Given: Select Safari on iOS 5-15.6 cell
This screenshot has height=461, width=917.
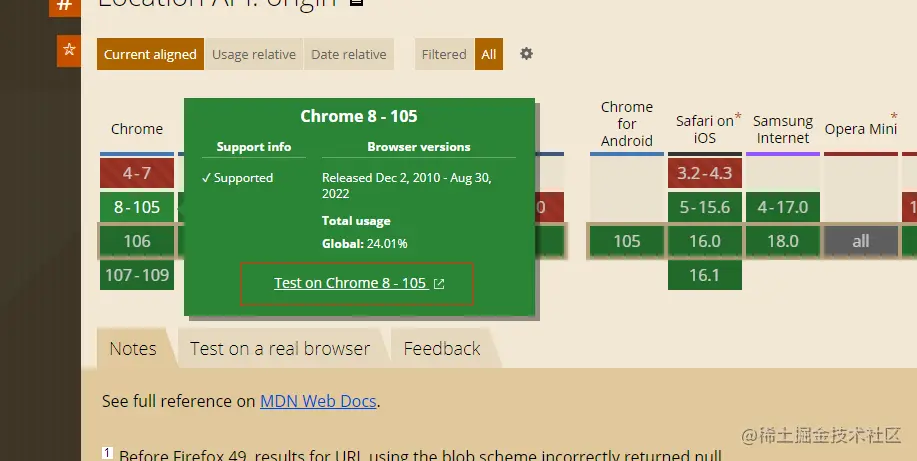Looking at the screenshot, I should tap(705, 207).
